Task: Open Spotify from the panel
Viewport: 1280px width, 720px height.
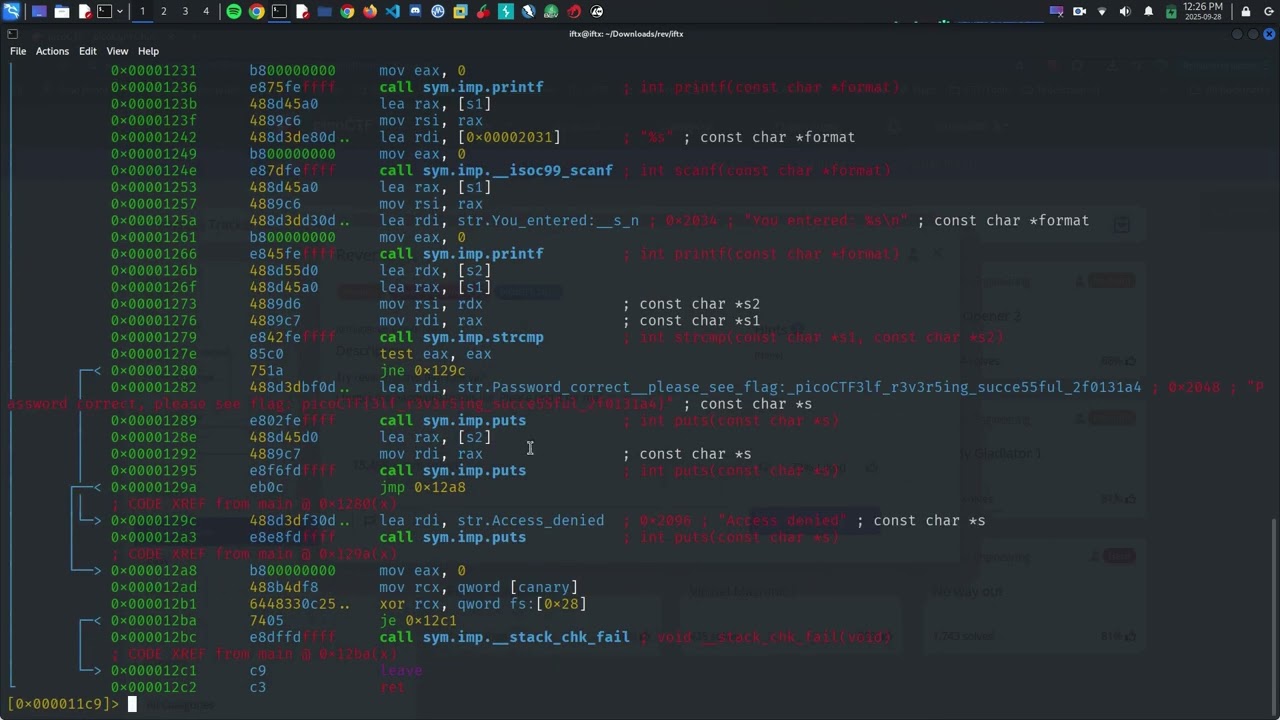Action: pyautogui.click(x=234, y=11)
